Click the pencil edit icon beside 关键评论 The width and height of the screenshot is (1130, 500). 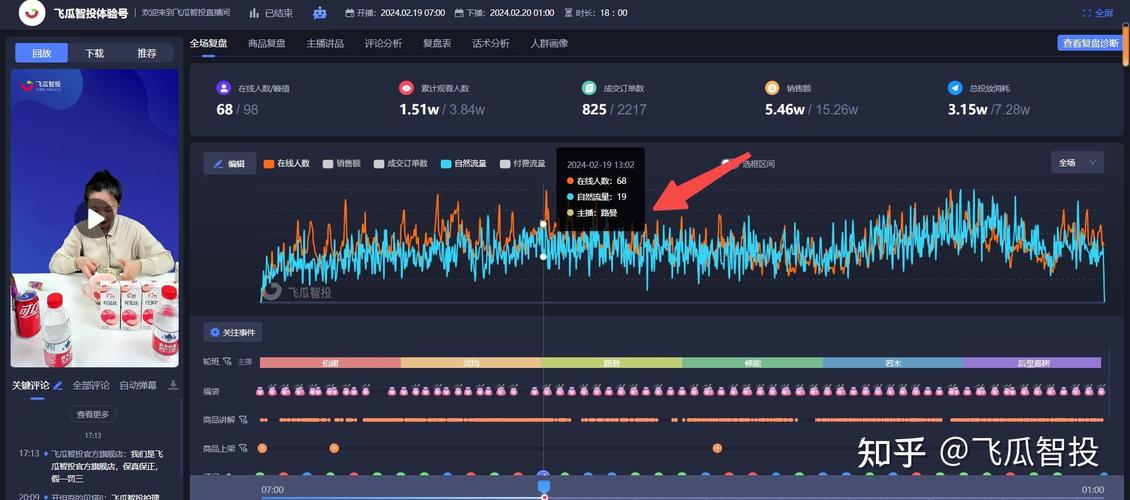[x=58, y=385]
